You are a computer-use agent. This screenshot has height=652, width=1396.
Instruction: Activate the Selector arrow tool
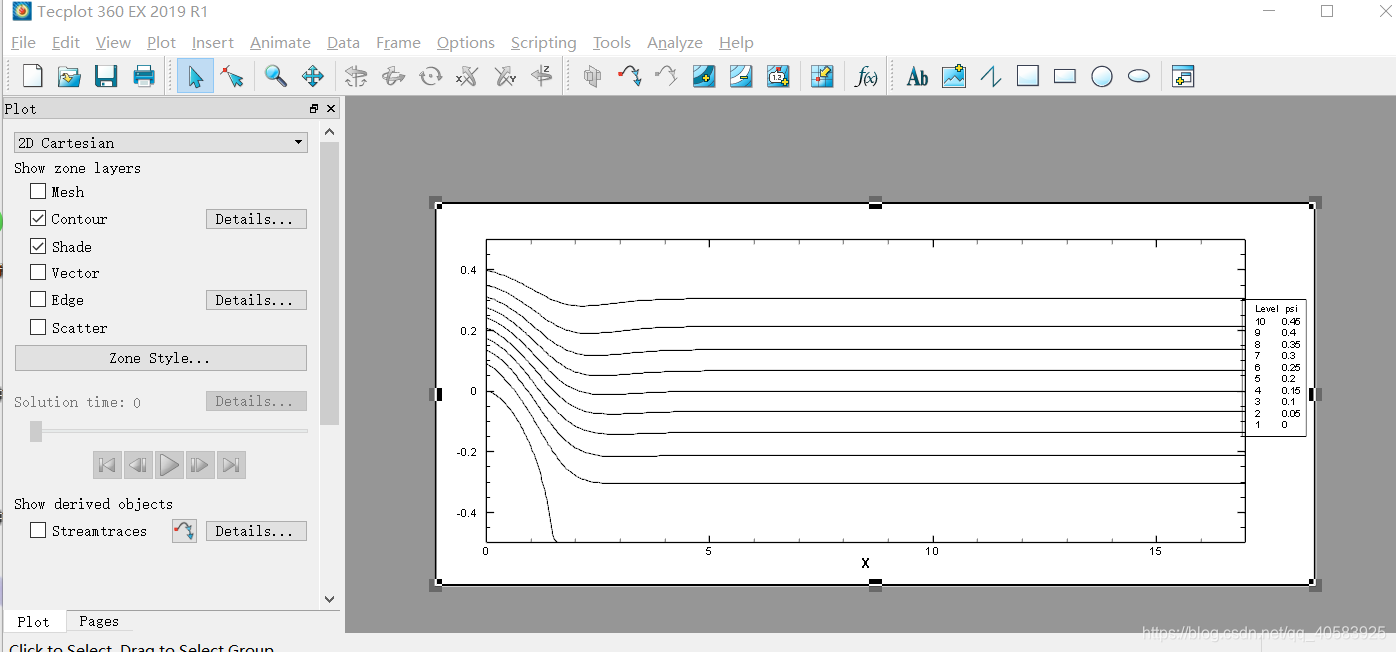(195, 76)
